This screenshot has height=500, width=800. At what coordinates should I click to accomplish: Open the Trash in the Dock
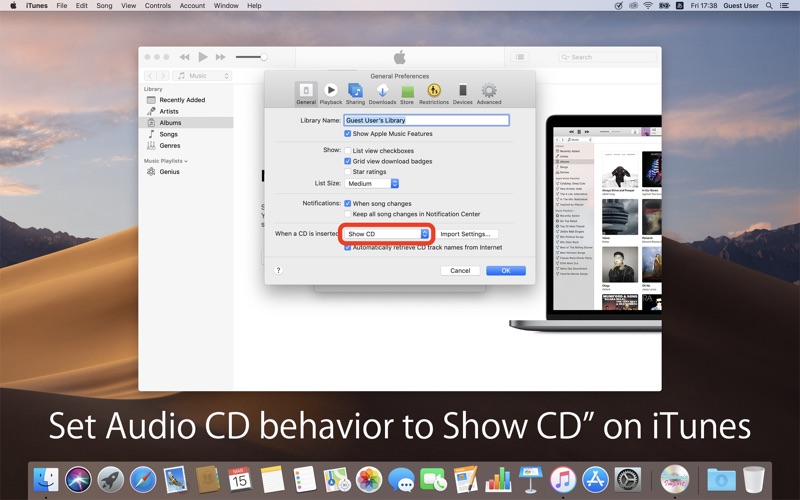[x=754, y=480]
